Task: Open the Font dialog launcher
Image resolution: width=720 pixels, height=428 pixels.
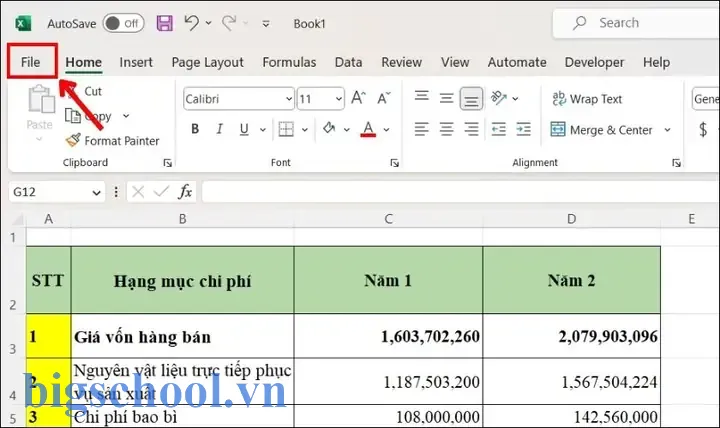Action: click(394, 163)
